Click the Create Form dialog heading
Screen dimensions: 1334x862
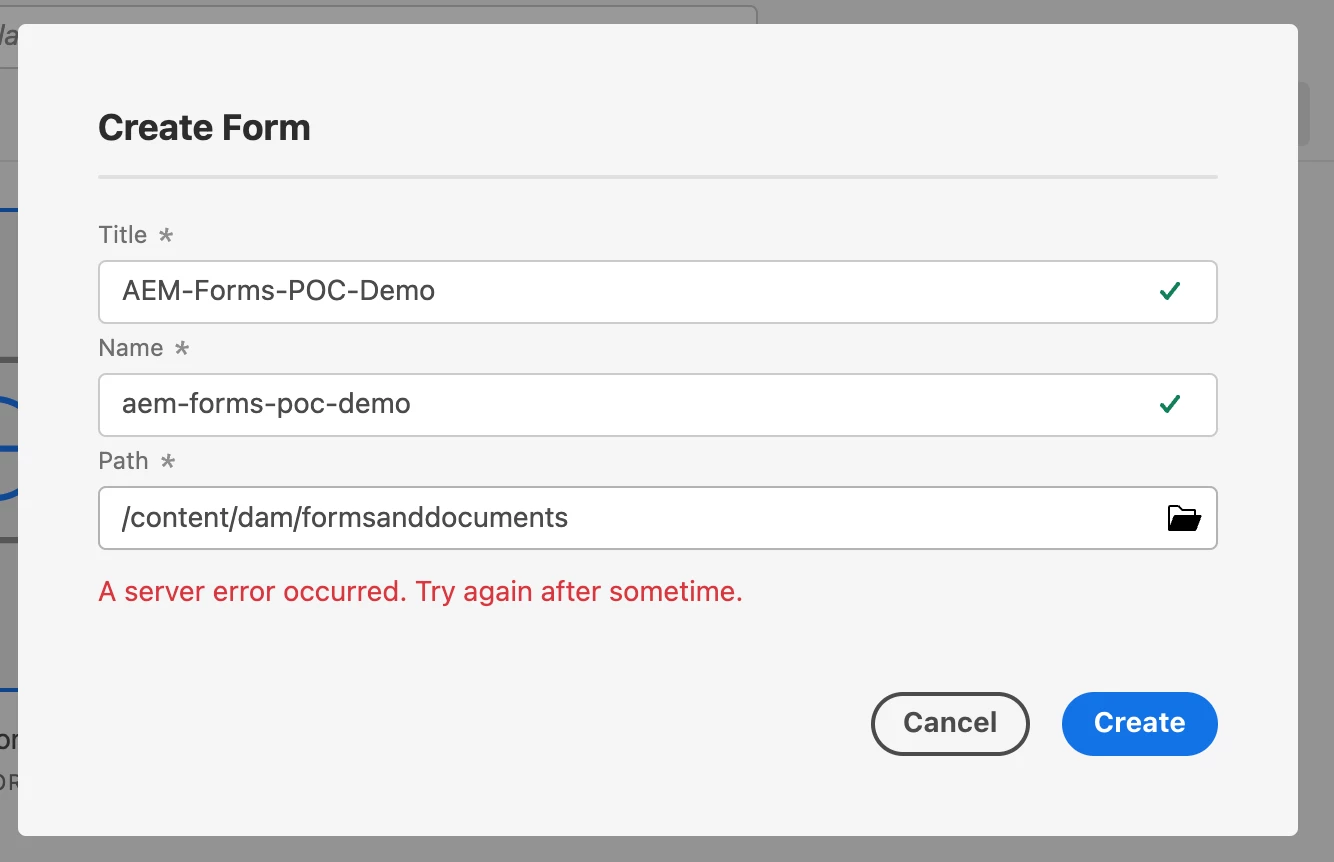click(204, 128)
